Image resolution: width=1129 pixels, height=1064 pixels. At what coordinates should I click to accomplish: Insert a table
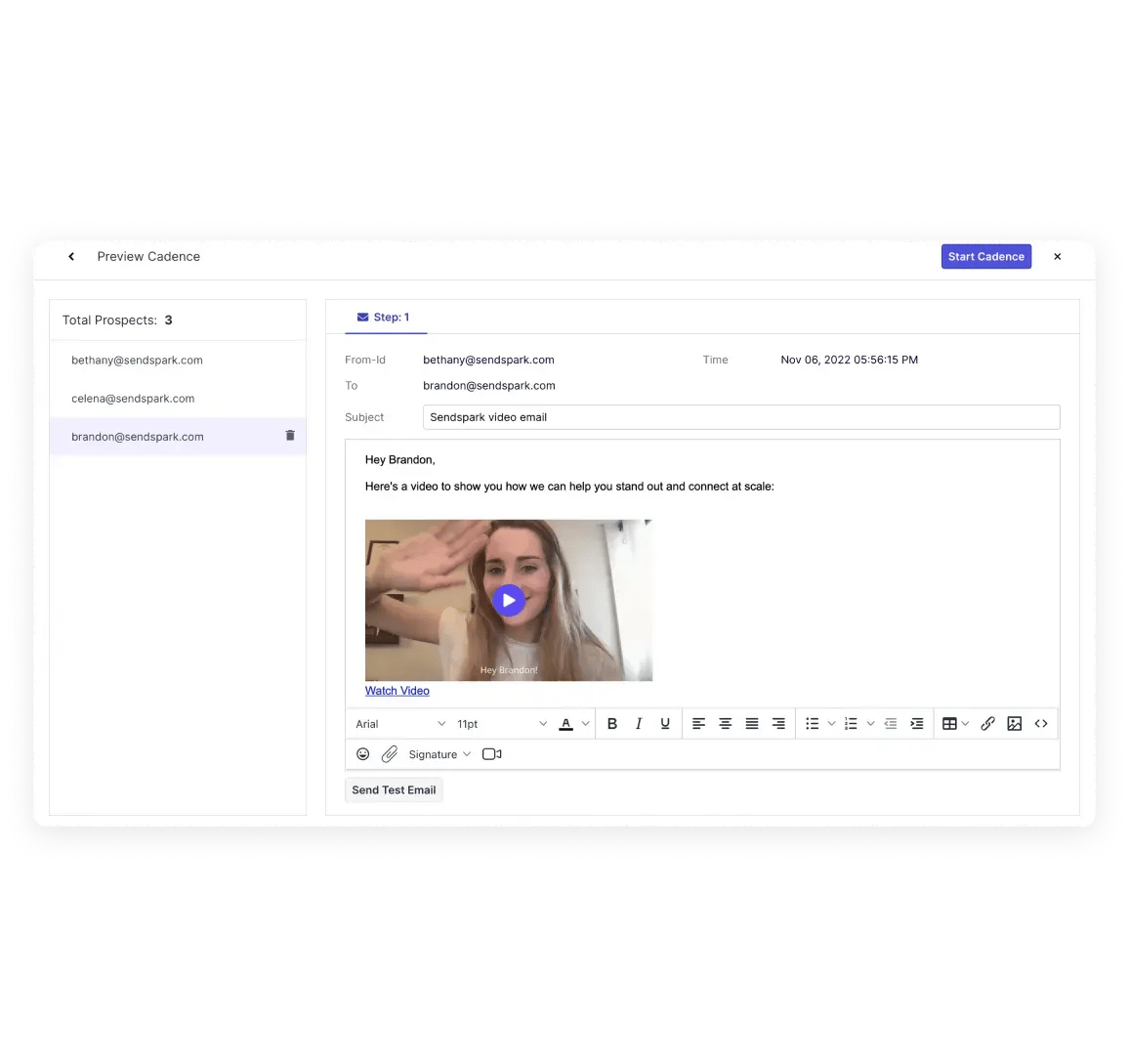949,723
